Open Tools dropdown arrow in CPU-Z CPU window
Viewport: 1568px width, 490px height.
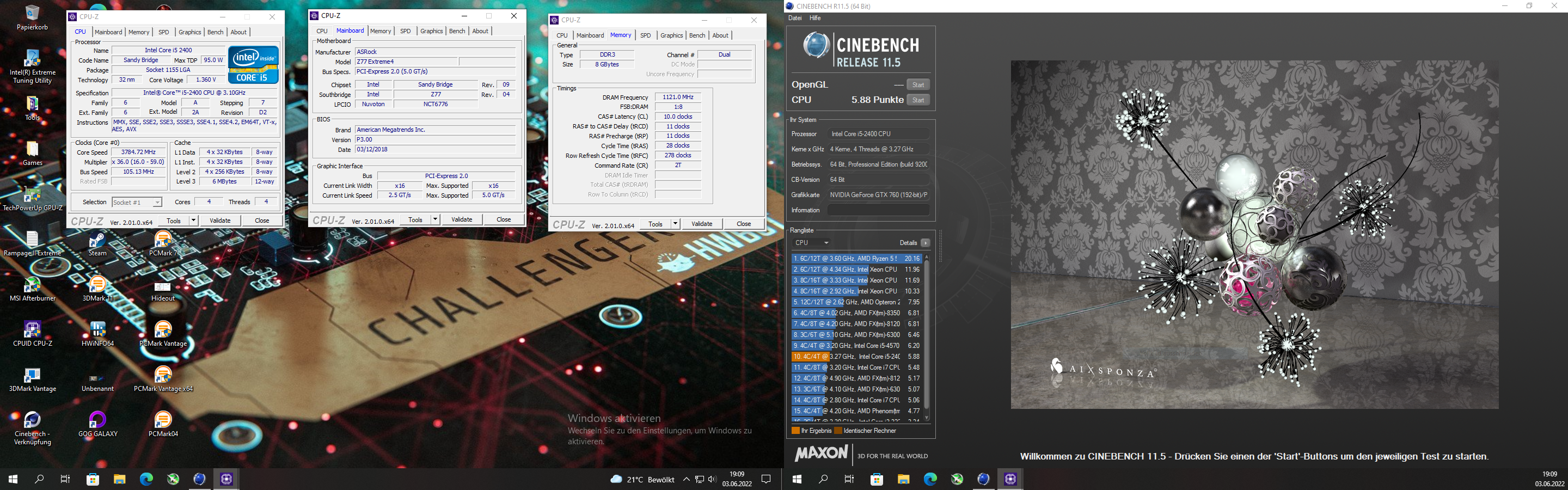click(x=194, y=220)
